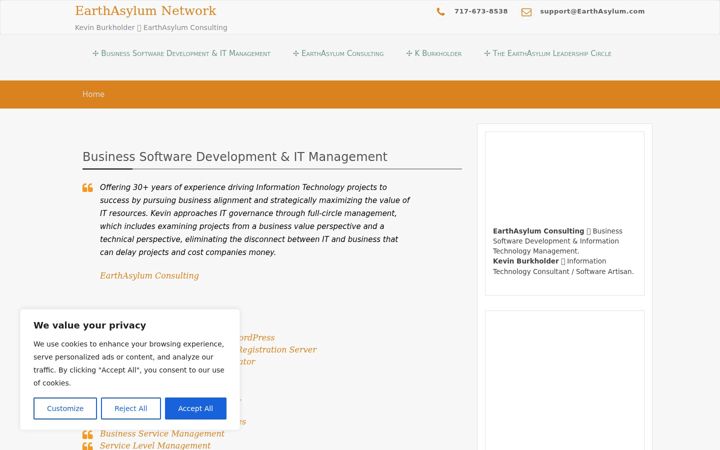The width and height of the screenshot is (720, 450).
Task: Click bold 'EarthAsylum Consulting' text in sidebar
Action: tap(538, 231)
